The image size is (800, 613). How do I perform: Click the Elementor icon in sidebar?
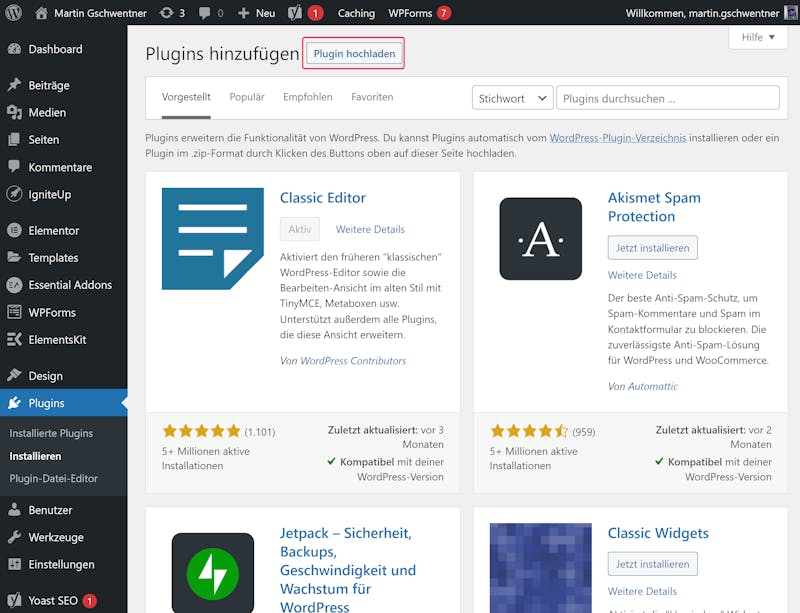tap(14, 230)
